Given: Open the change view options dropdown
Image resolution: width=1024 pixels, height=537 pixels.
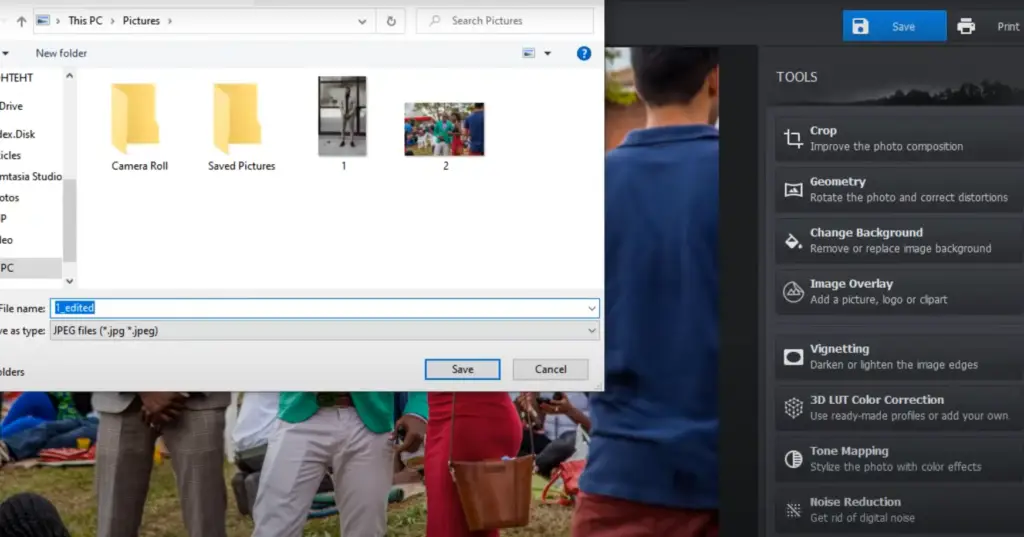Looking at the screenshot, I should pyautogui.click(x=547, y=53).
